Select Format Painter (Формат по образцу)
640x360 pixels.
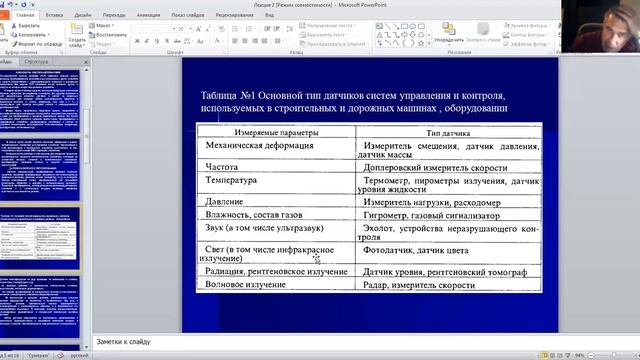point(37,44)
